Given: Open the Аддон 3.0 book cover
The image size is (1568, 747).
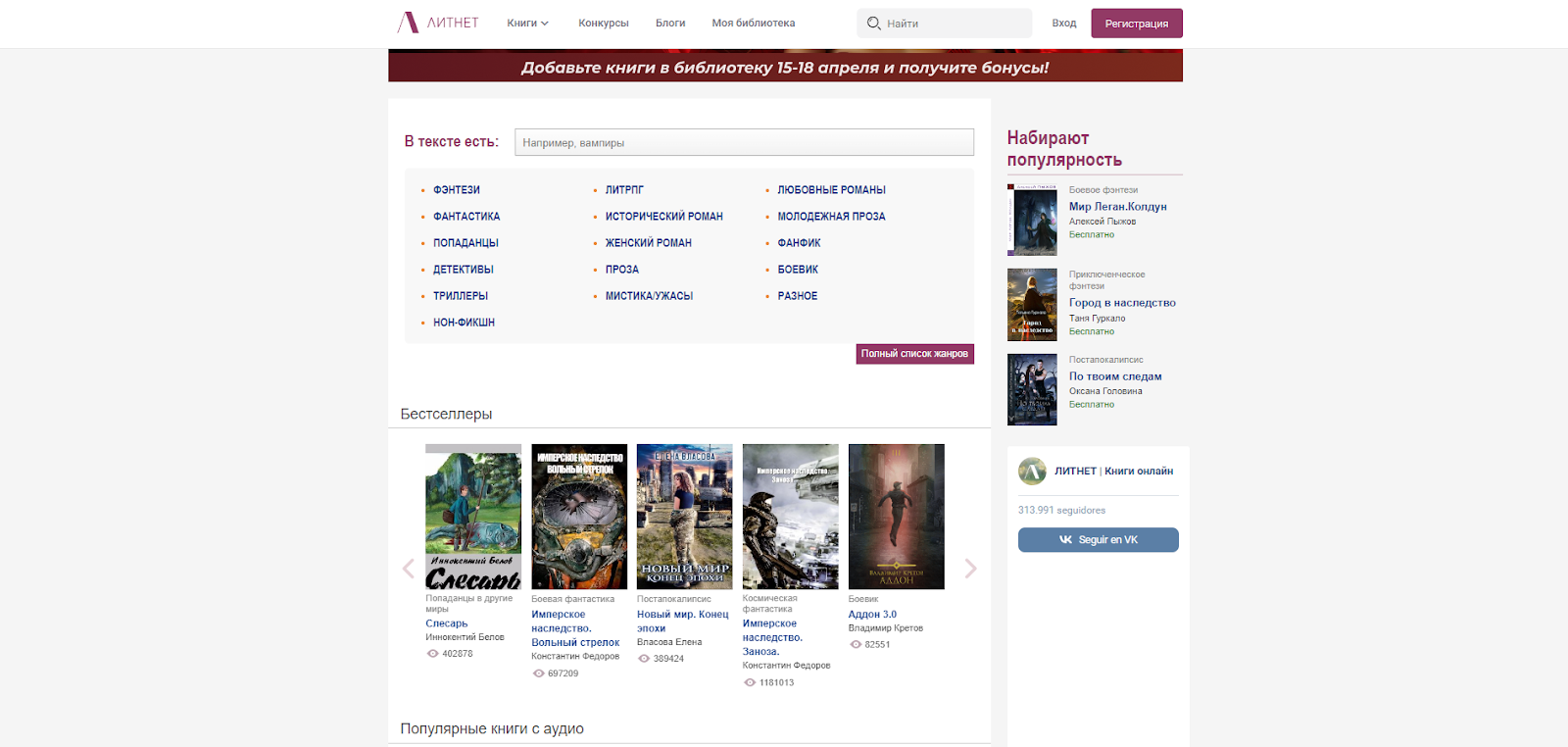Looking at the screenshot, I should point(897,517).
